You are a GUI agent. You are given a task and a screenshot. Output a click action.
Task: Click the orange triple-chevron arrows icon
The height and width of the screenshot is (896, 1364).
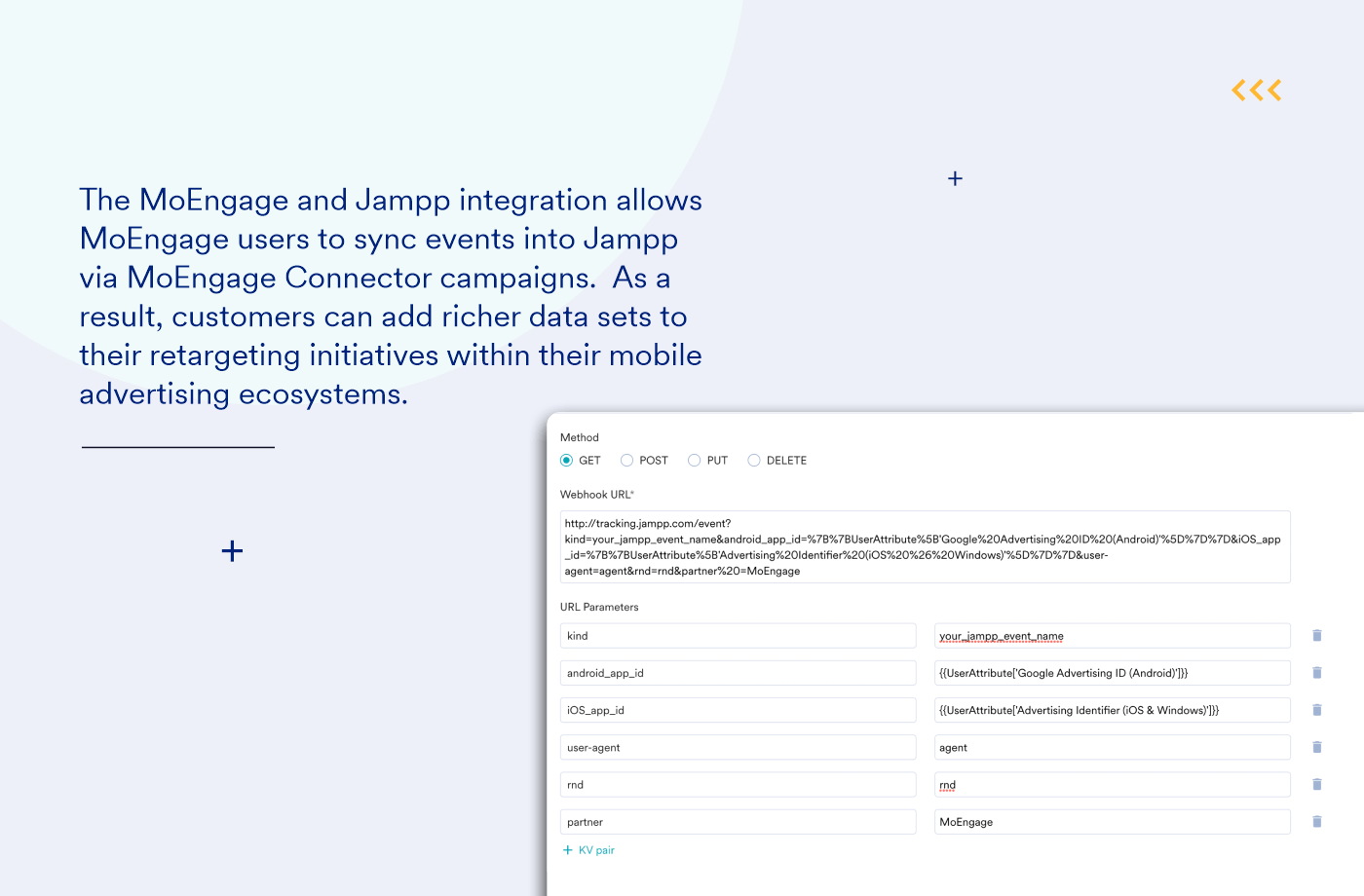[1257, 91]
